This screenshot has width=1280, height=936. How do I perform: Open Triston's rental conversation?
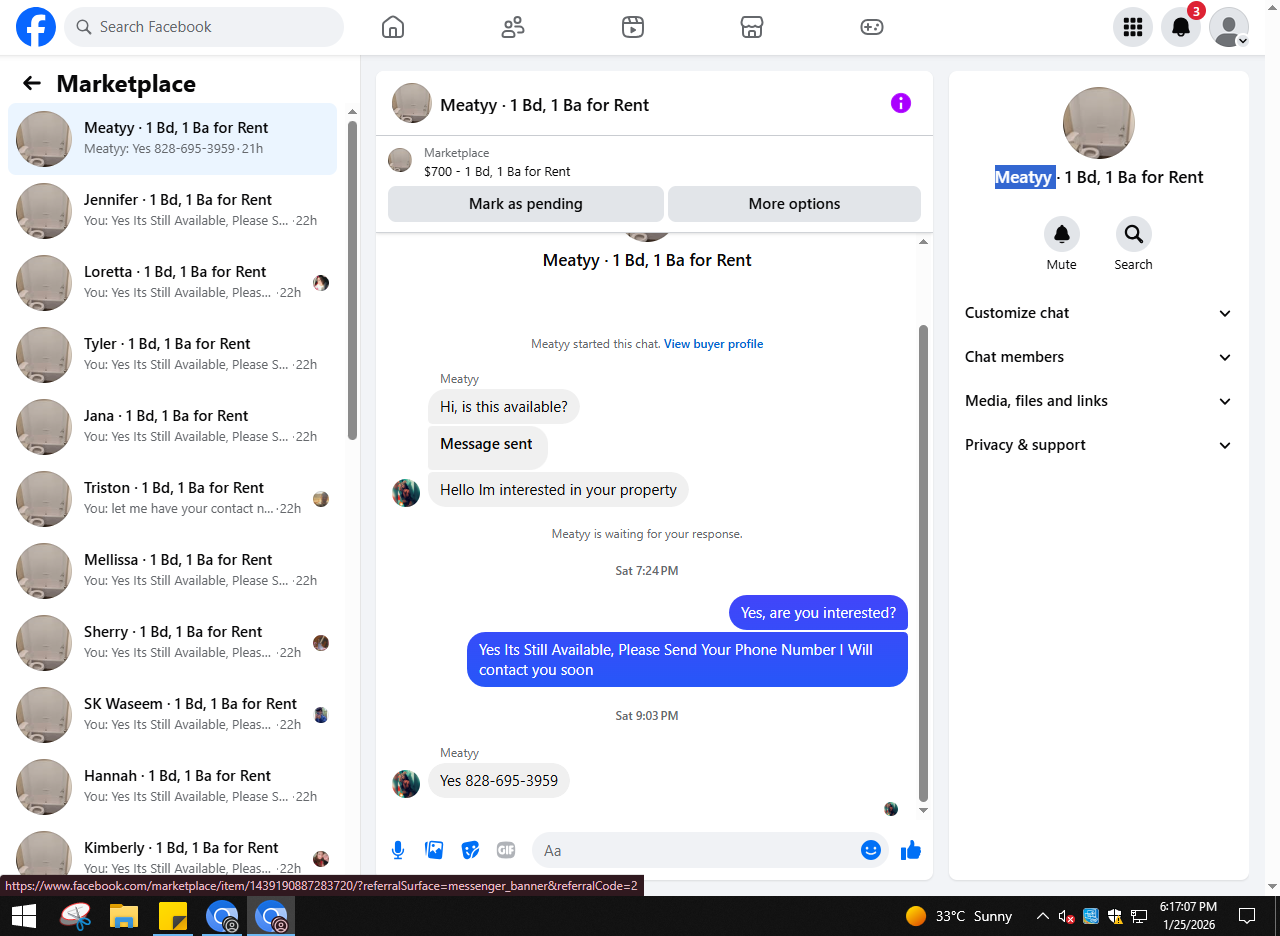(172, 499)
